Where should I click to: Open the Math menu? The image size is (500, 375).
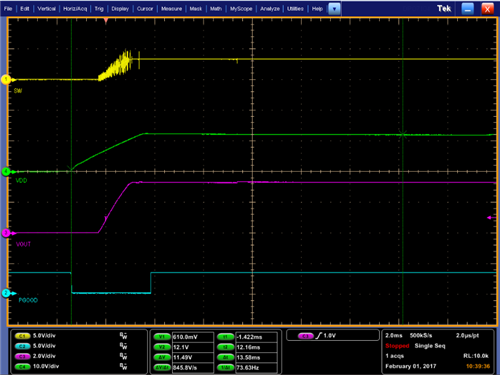point(216,9)
